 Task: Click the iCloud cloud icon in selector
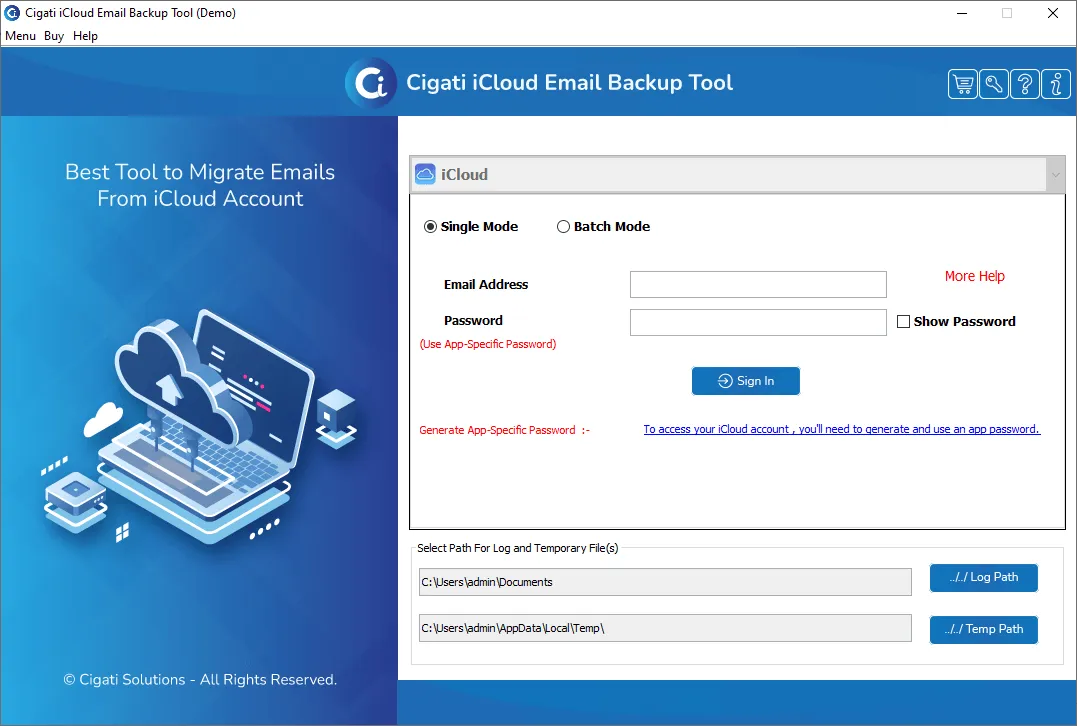tap(425, 174)
